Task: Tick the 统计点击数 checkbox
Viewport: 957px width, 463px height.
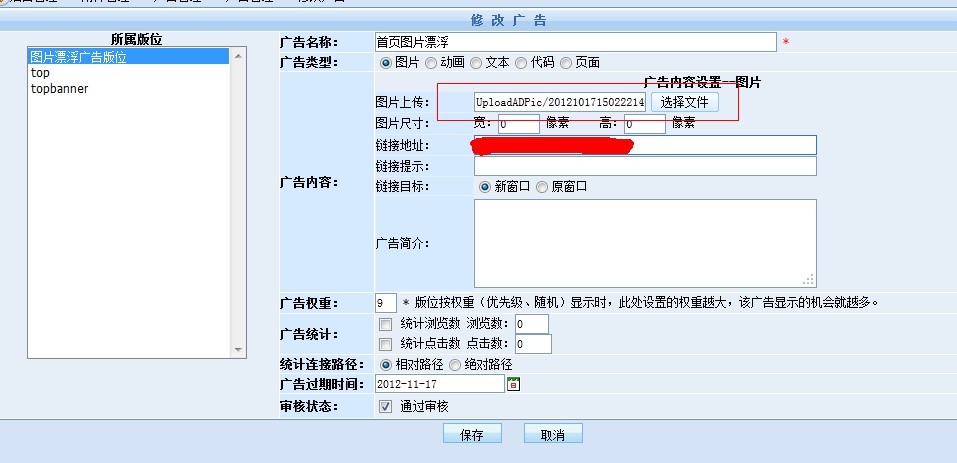Action: 386,344
